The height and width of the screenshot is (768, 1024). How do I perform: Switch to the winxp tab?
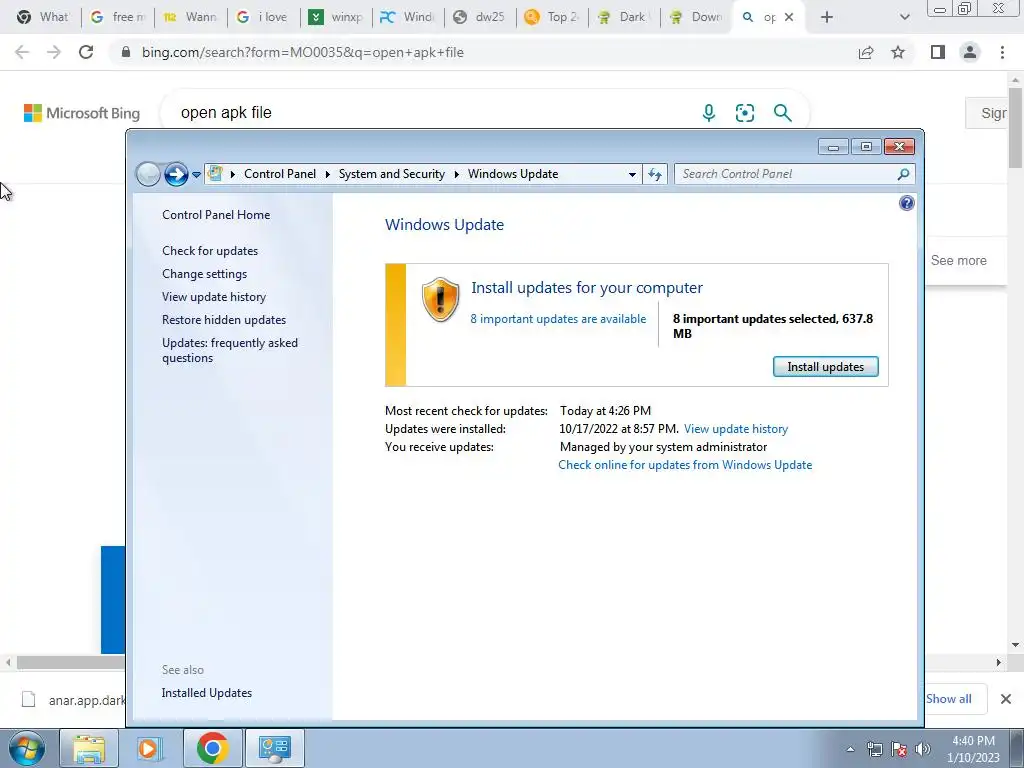[336, 17]
